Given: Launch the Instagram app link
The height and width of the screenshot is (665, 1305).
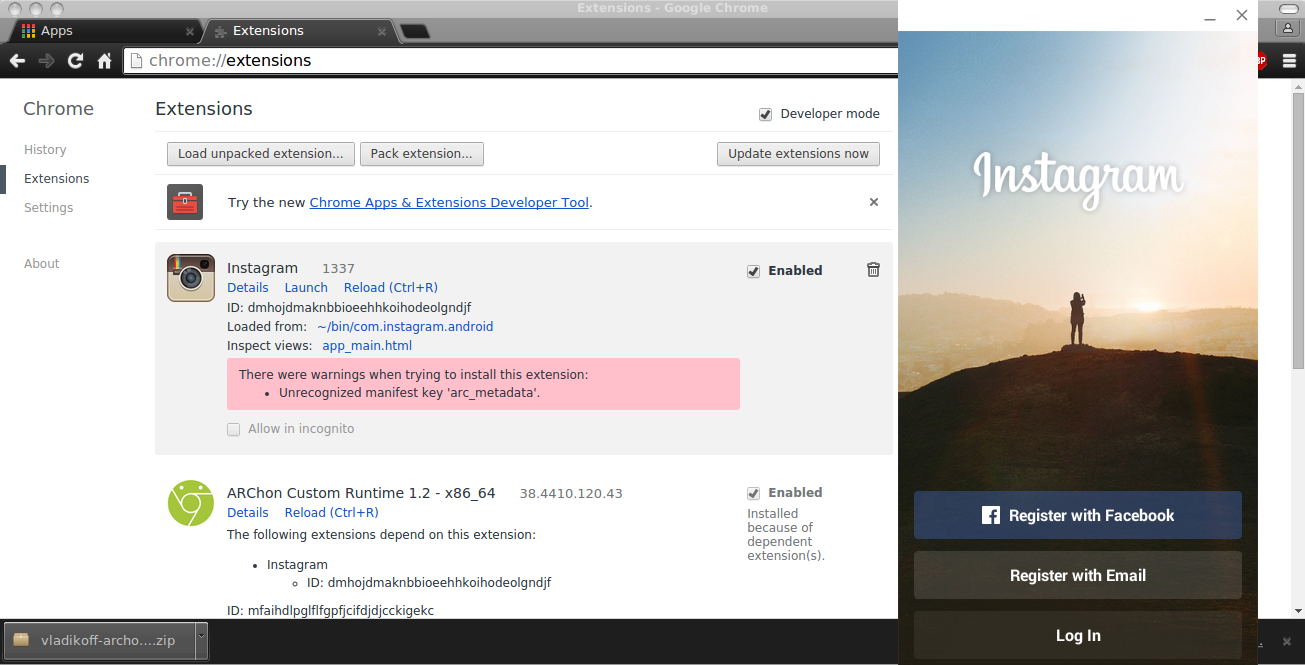Looking at the screenshot, I should (x=306, y=288).
